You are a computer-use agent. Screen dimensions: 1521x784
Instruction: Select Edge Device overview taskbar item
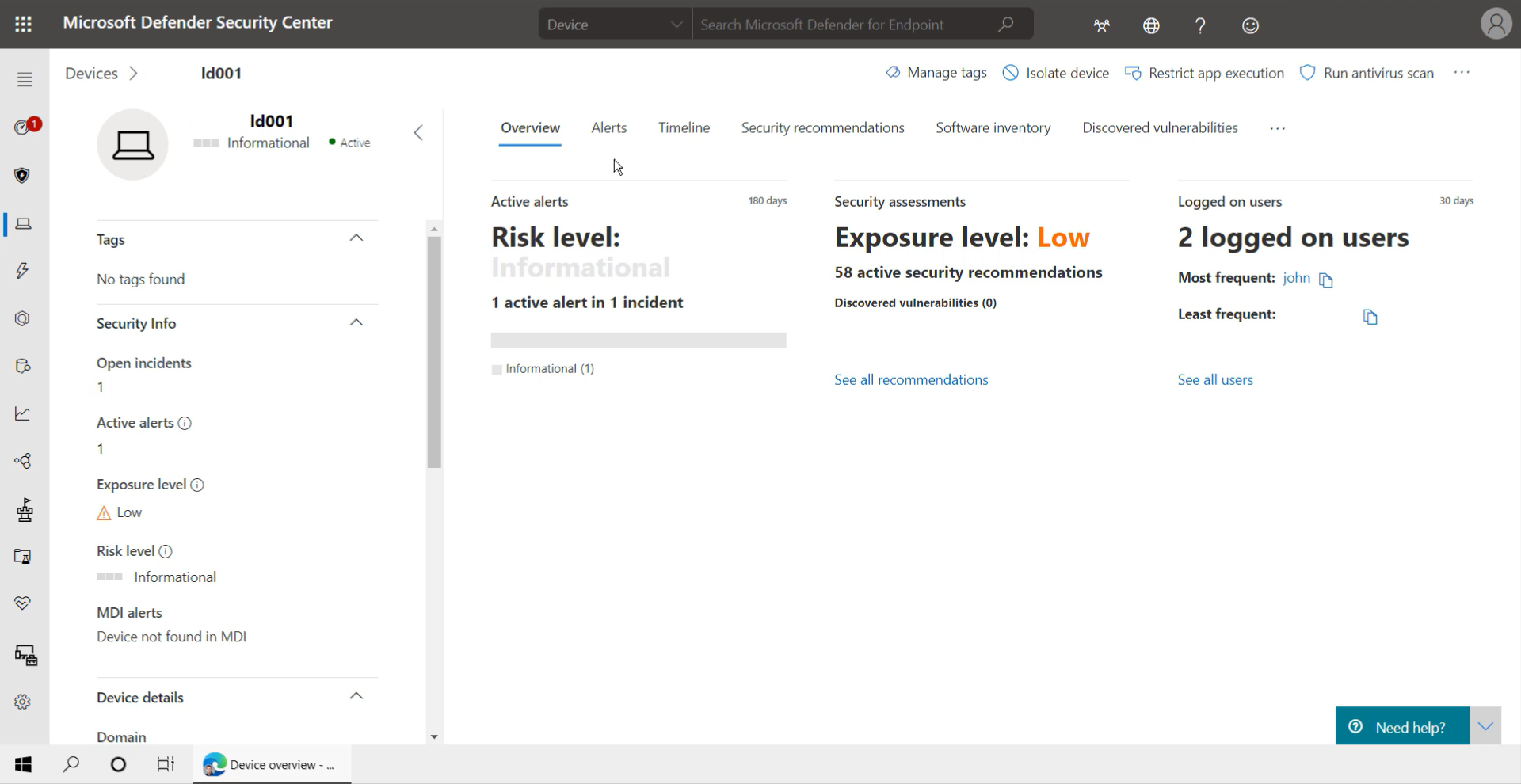272,764
